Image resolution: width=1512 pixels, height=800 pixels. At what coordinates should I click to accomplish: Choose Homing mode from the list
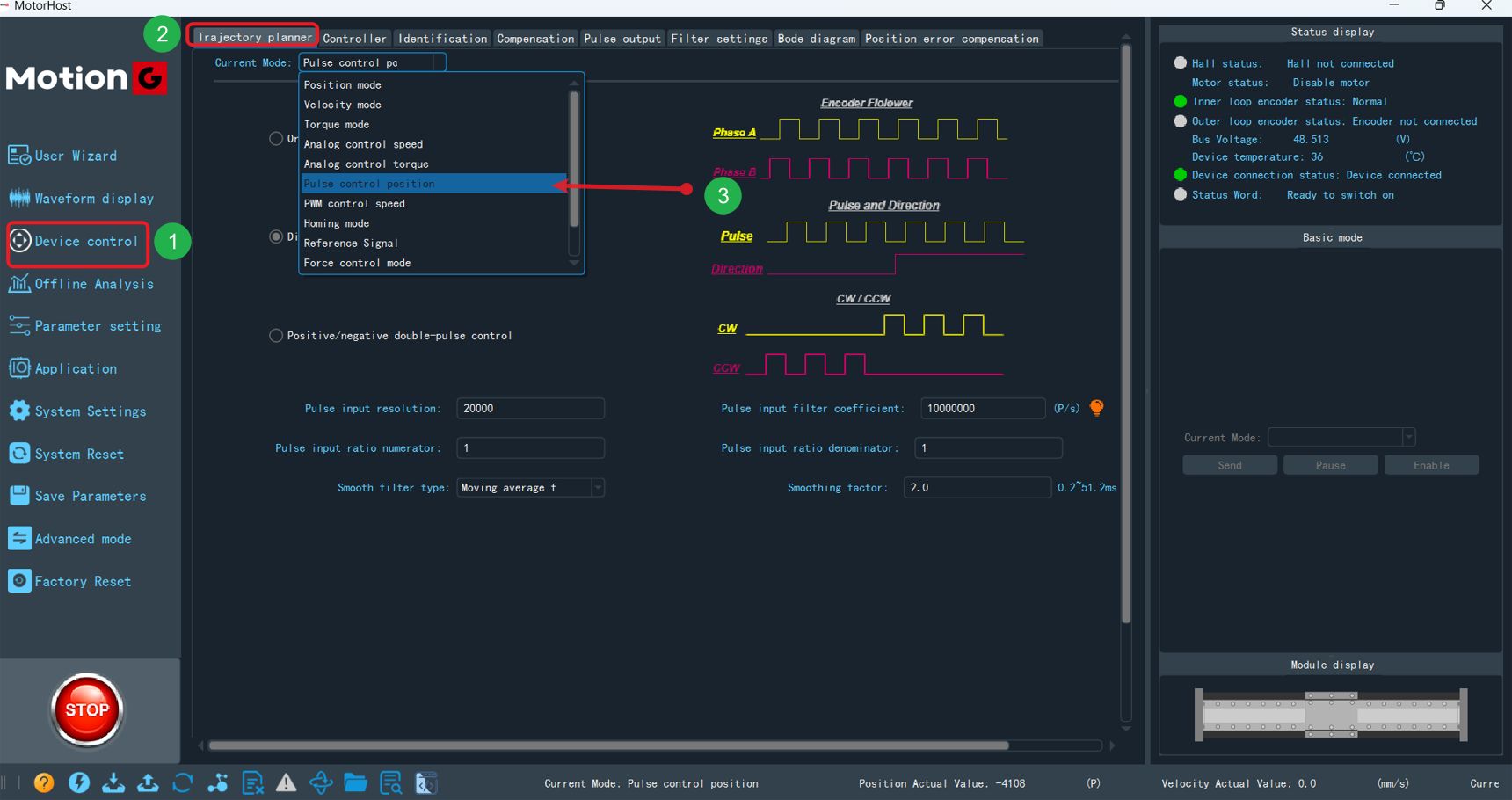tap(434, 223)
